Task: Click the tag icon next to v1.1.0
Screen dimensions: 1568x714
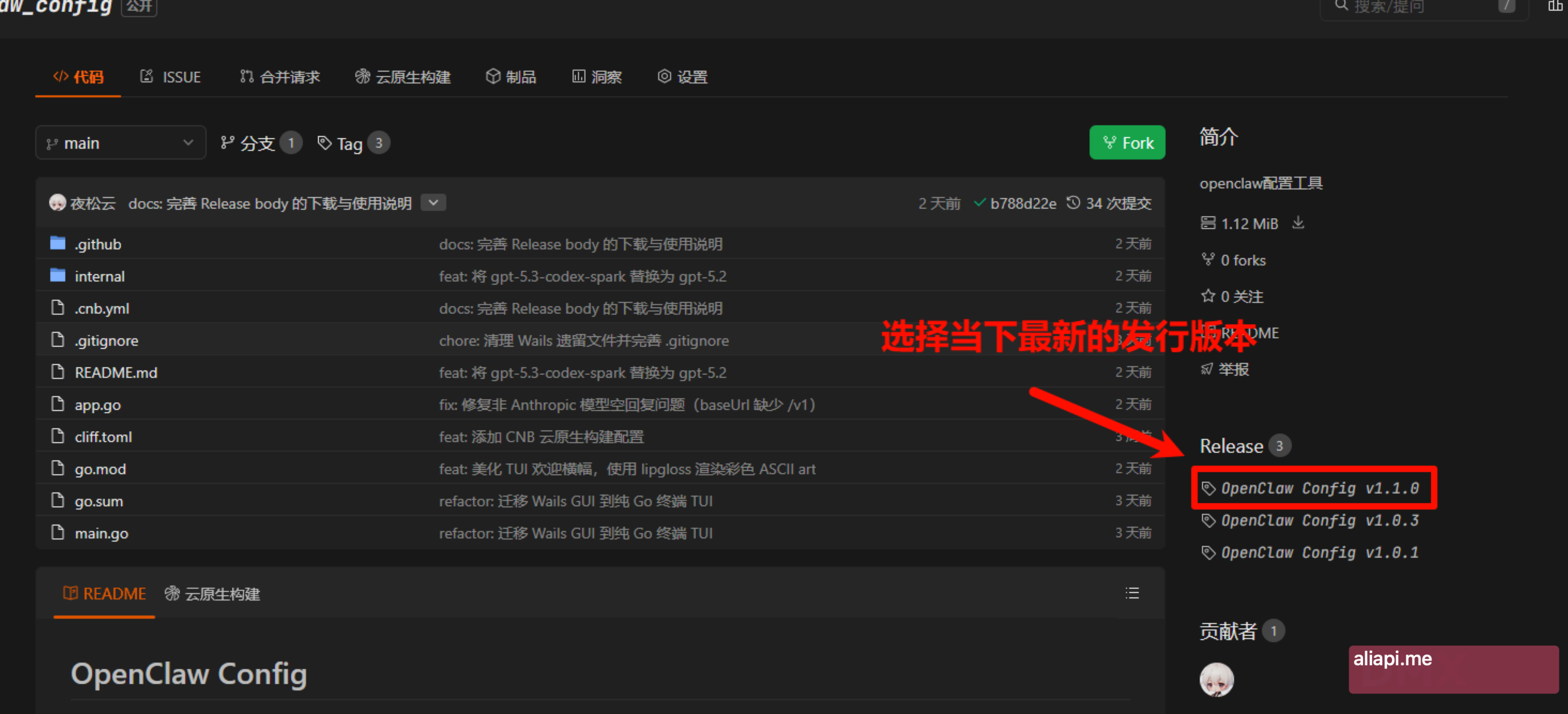Action: [1208, 488]
